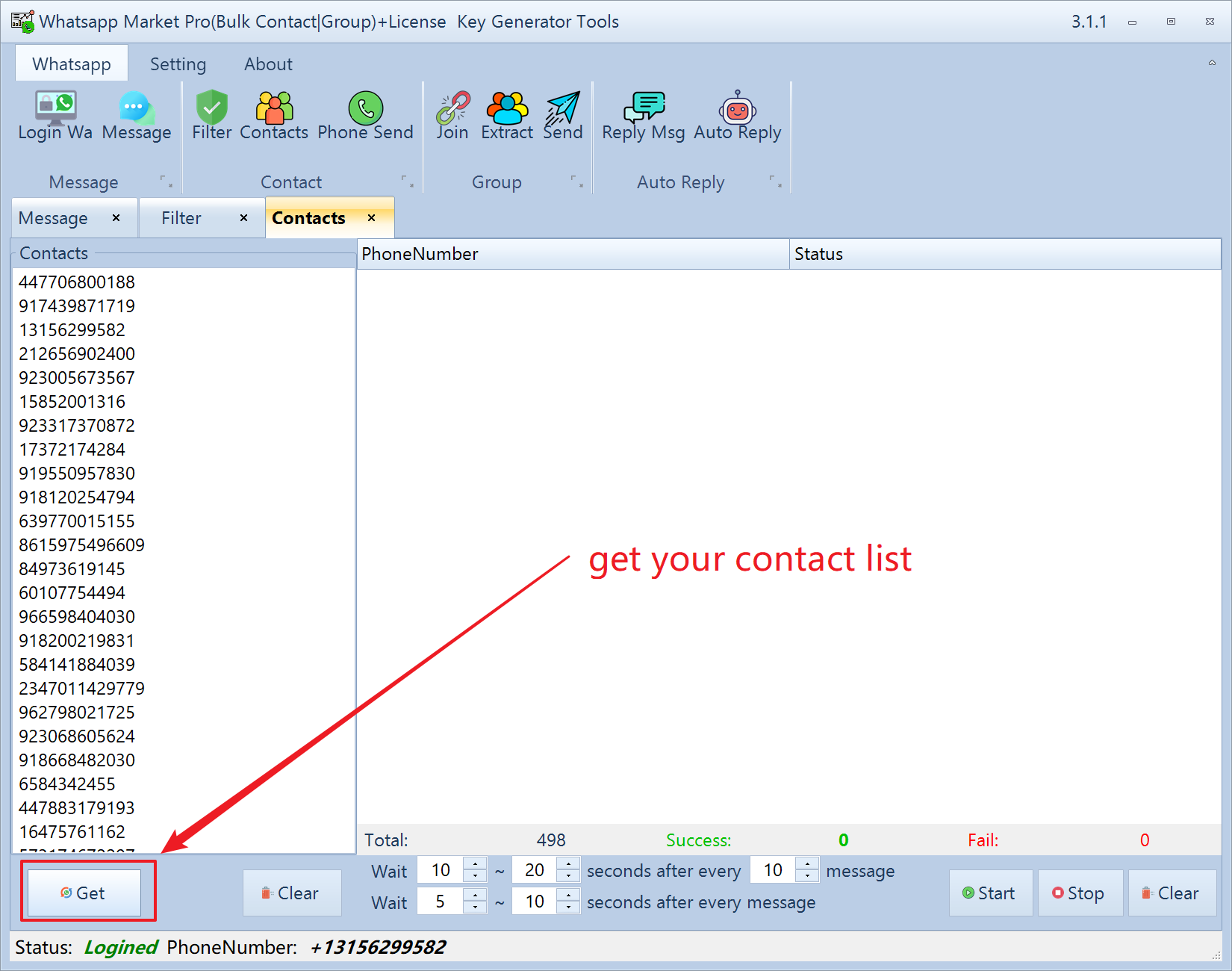1232x971 pixels.
Task: Open the About ribbon tab
Action: (268, 64)
